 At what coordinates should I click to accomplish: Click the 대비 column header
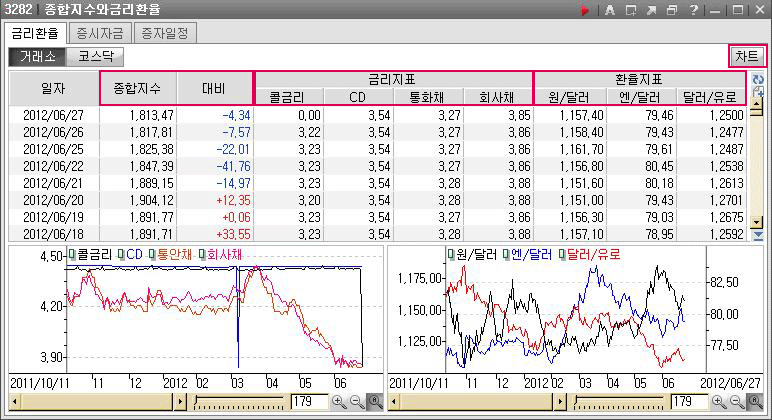[x=214, y=88]
